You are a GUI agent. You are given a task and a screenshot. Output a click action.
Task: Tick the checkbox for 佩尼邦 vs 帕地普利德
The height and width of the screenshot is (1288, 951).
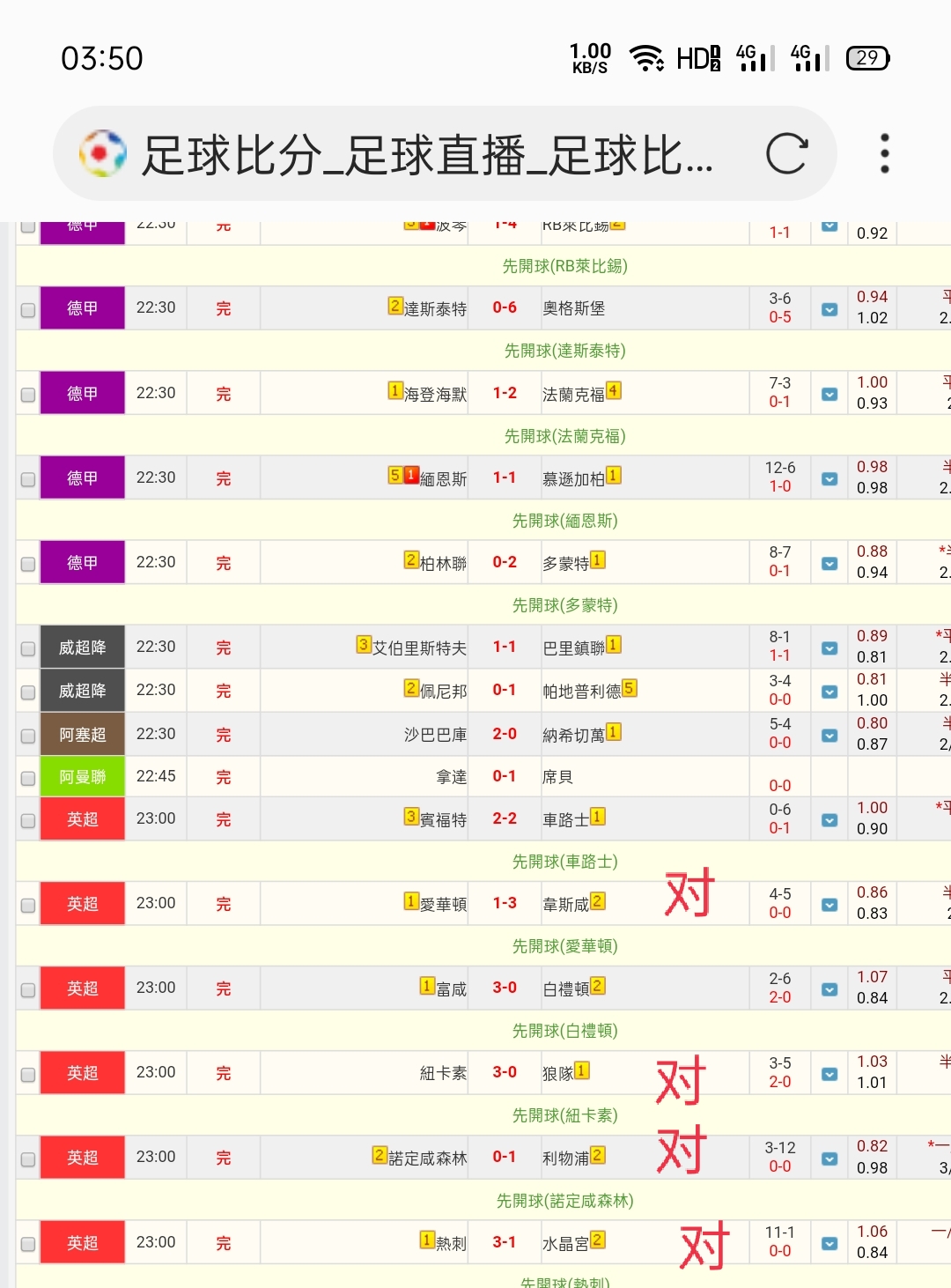tap(28, 692)
